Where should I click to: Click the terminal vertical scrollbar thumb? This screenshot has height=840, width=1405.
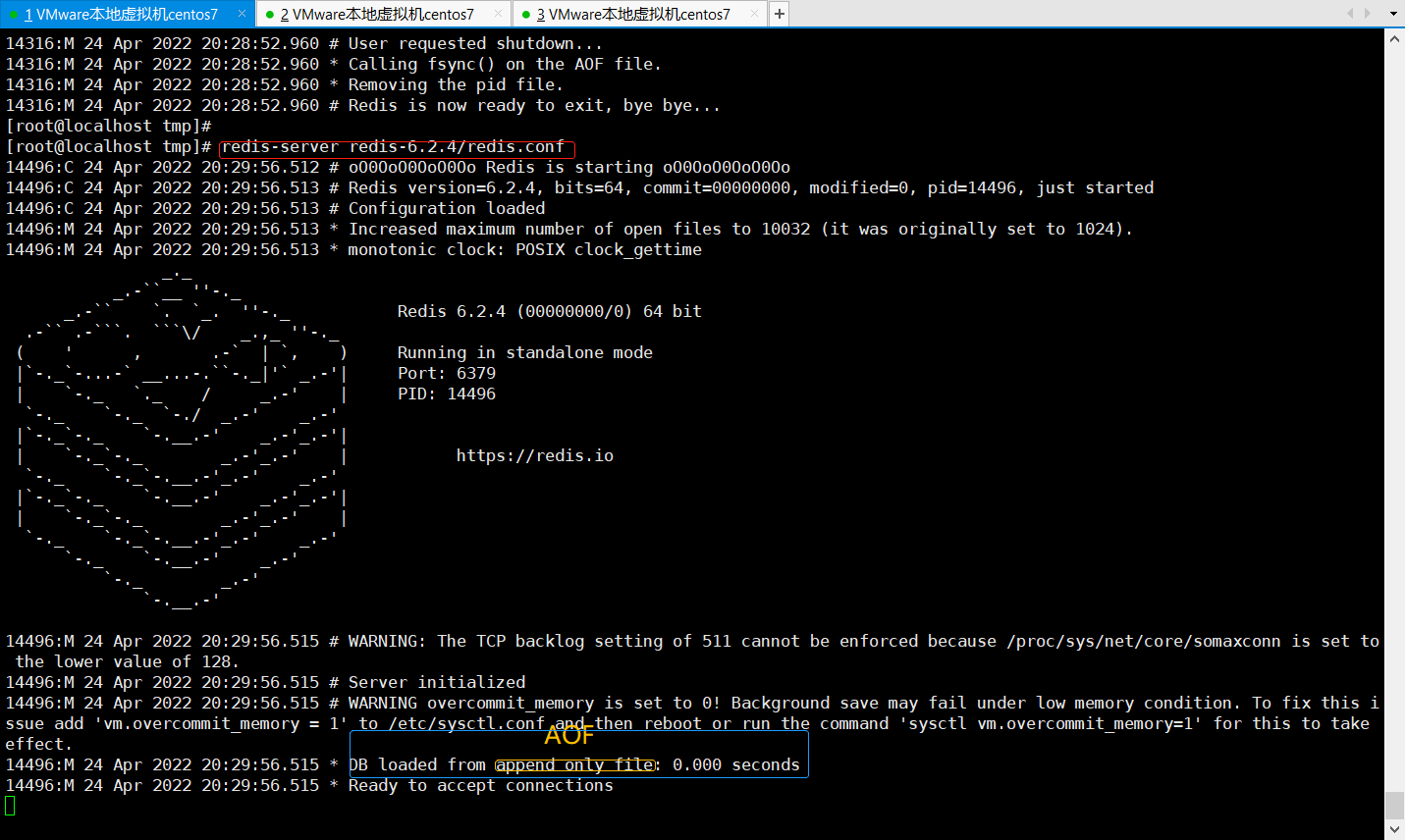pos(1394,806)
